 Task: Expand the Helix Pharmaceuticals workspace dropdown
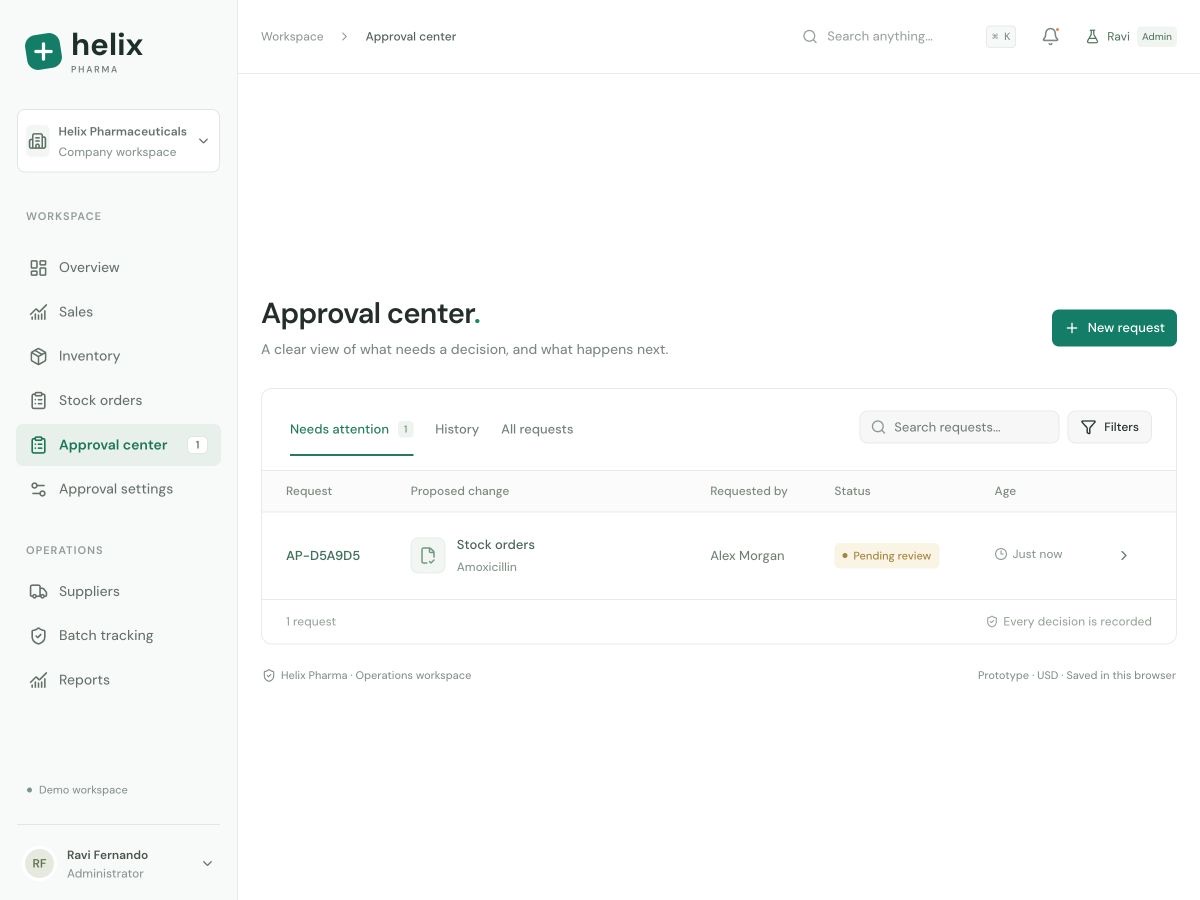coord(203,141)
